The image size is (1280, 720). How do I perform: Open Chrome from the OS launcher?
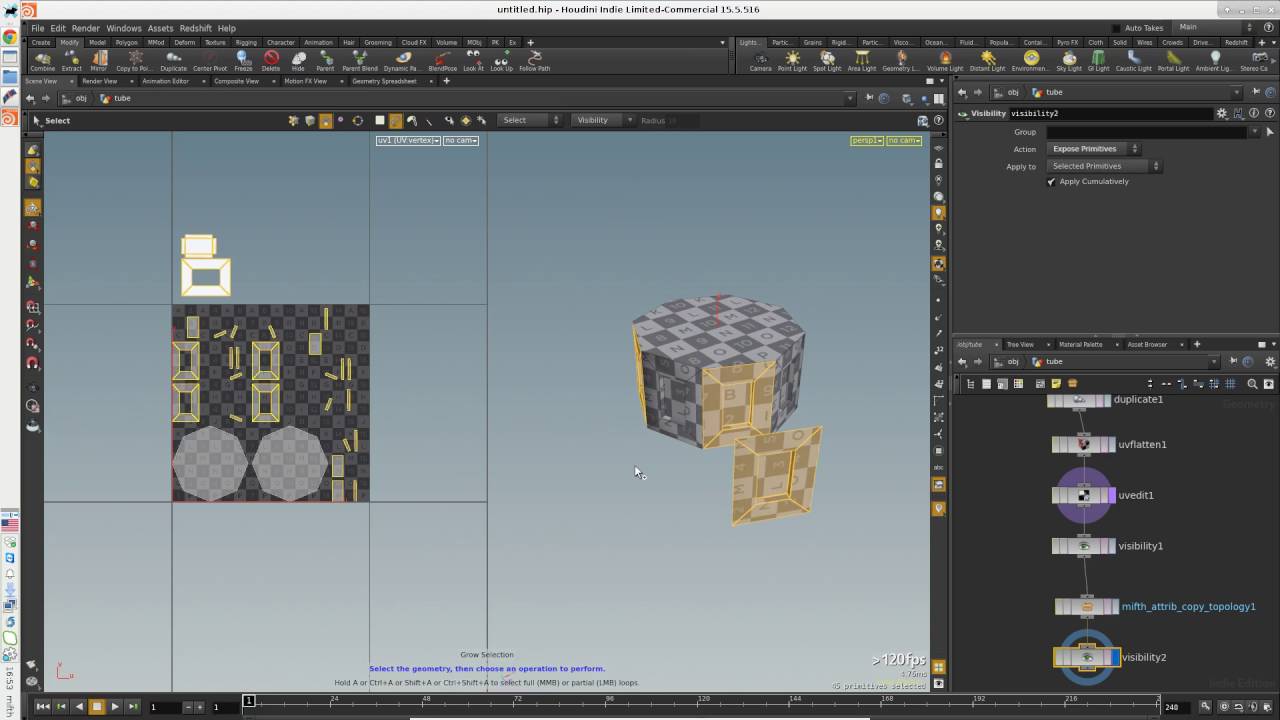9,38
